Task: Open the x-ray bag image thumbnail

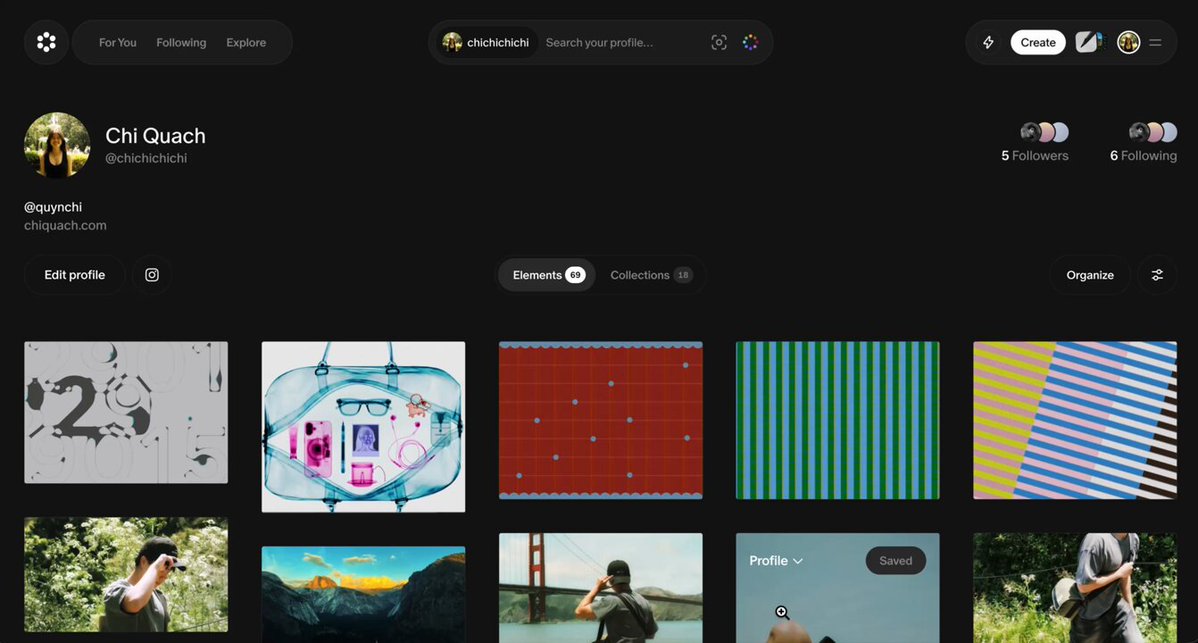Action: coord(363,427)
